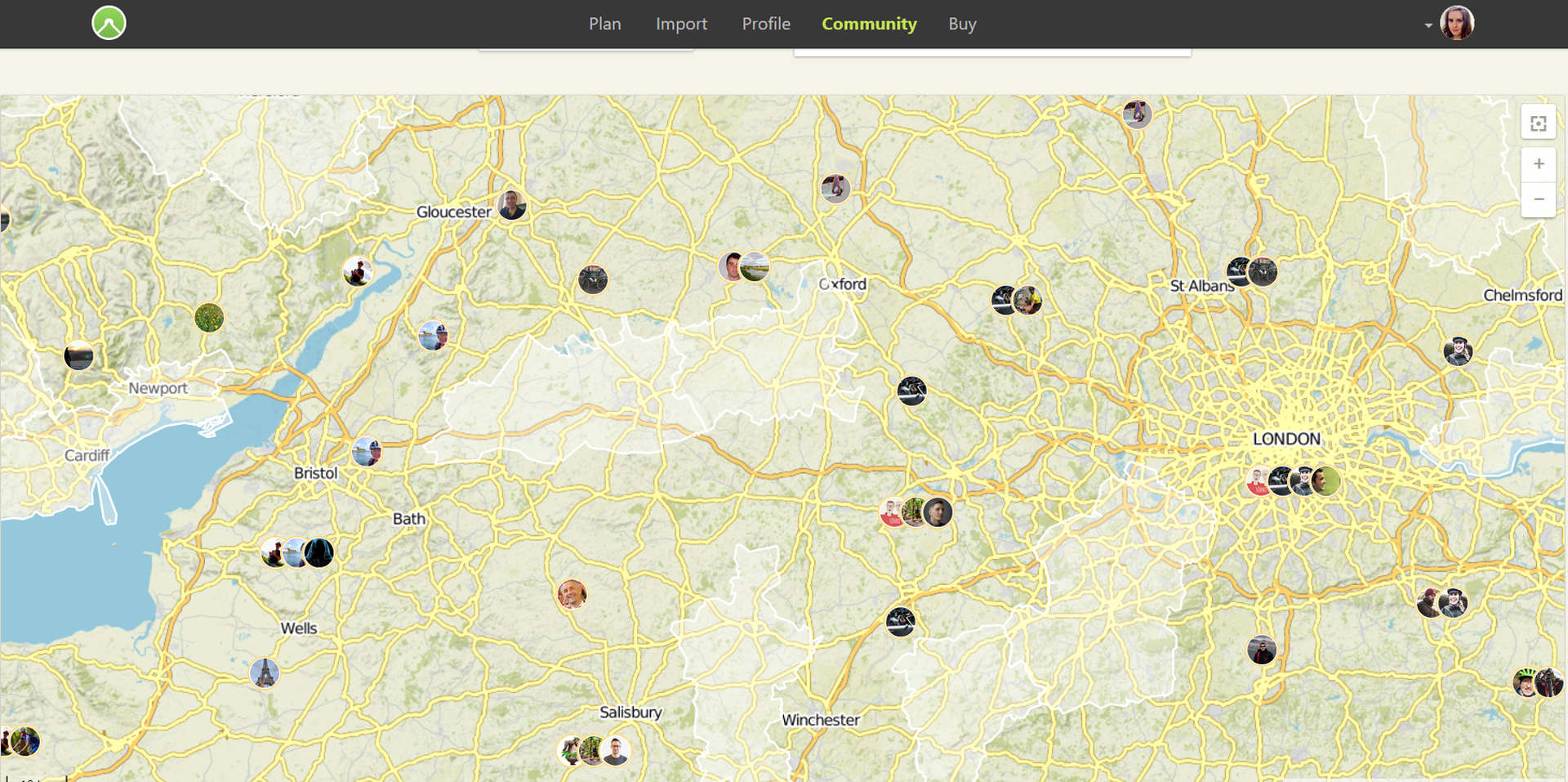Image resolution: width=1568 pixels, height=782 pixels.
Task: Click the green komoot logo
Action: tap(109, 23)
